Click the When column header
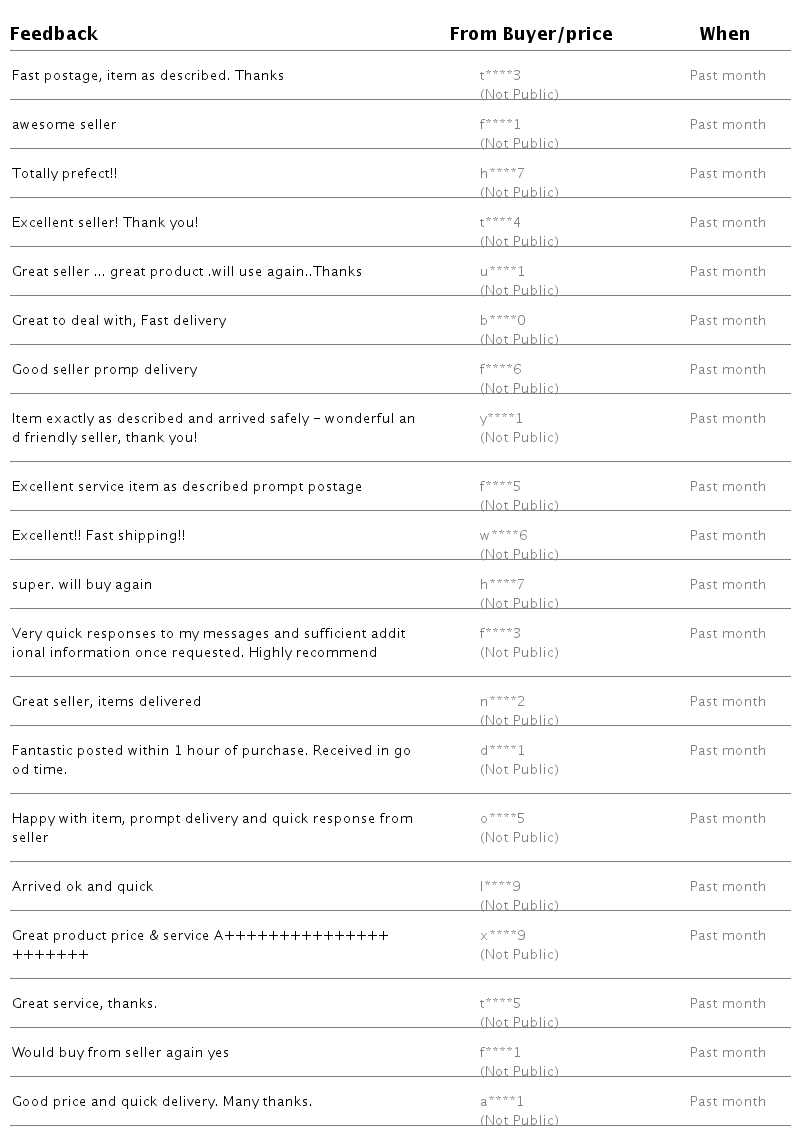The width and height of the screenshot is (800, 1126). (725, 34)
